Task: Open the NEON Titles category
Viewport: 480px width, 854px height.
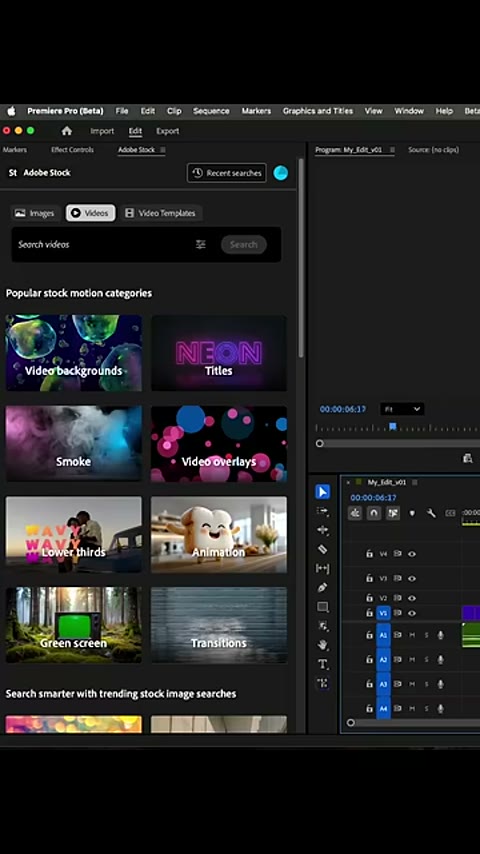Action: (218, 353)
